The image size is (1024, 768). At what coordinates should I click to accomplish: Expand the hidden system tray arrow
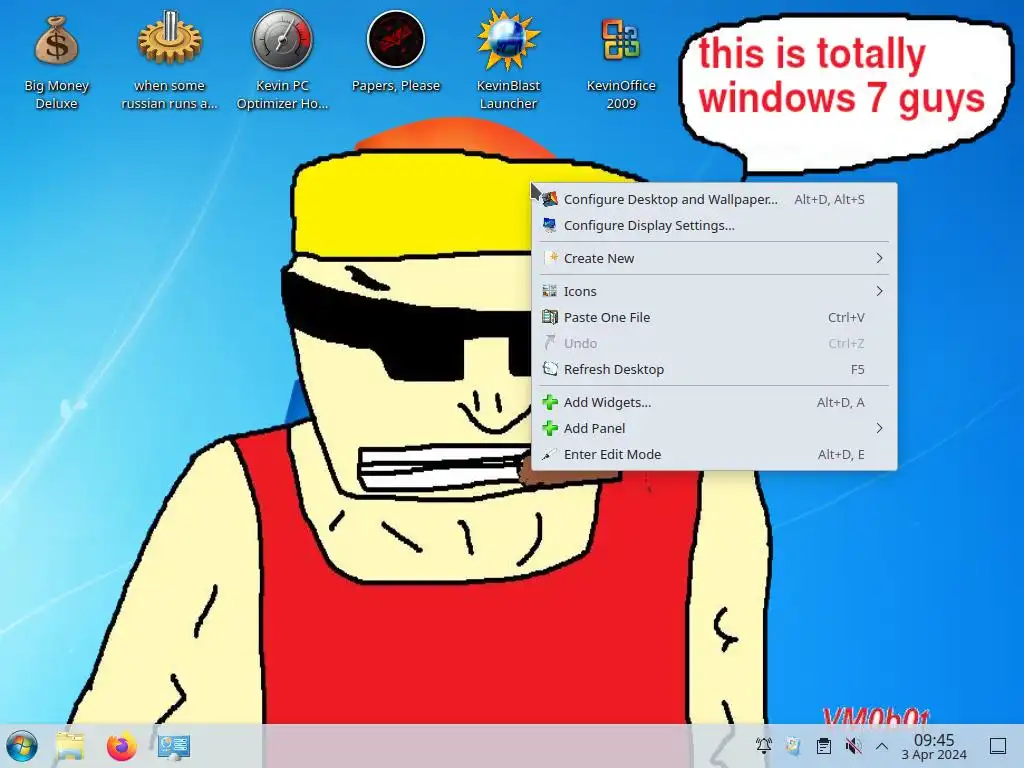coord(882,746)
